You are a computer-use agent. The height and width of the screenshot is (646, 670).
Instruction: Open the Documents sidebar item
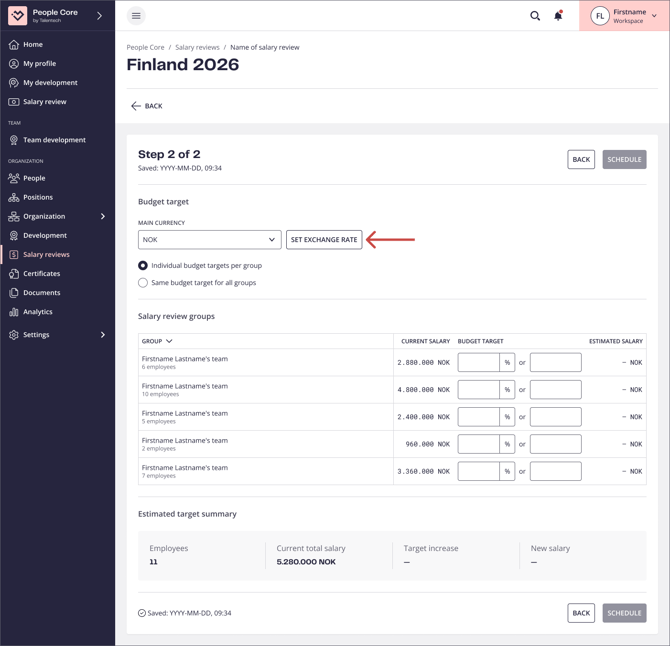pos(42,293)
